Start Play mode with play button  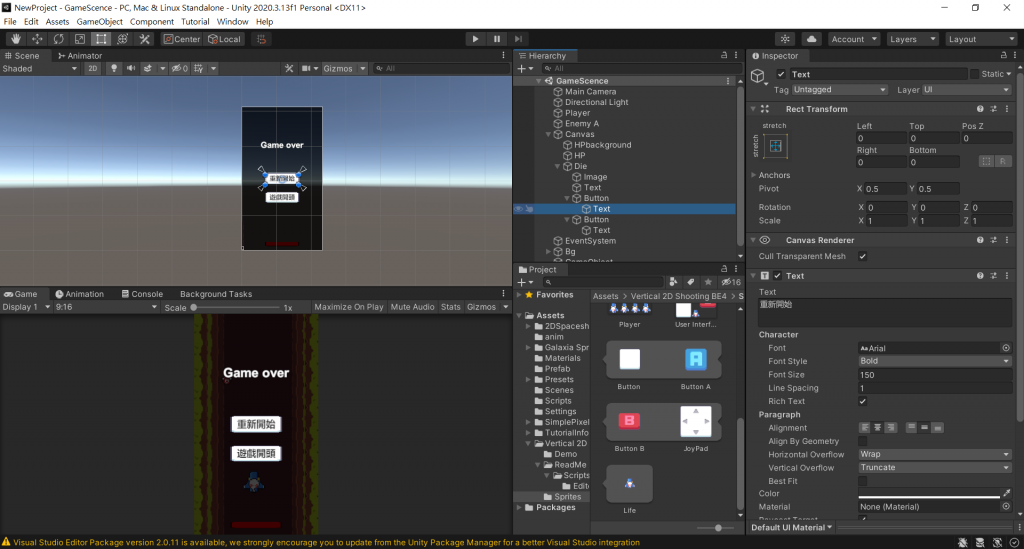[475, 39]
